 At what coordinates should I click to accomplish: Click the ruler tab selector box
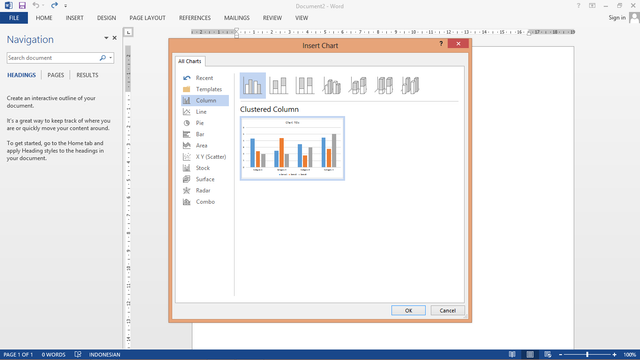point(128,32)
